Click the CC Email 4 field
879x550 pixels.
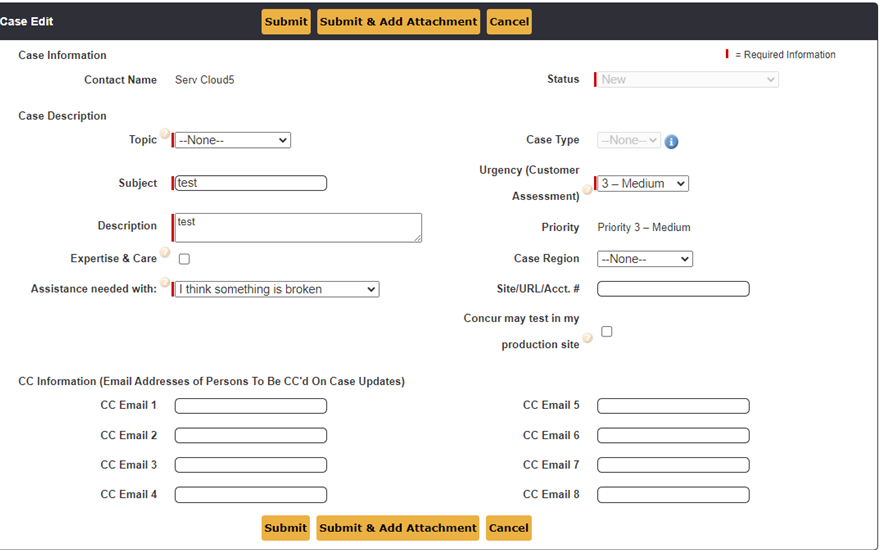point(251,494)
